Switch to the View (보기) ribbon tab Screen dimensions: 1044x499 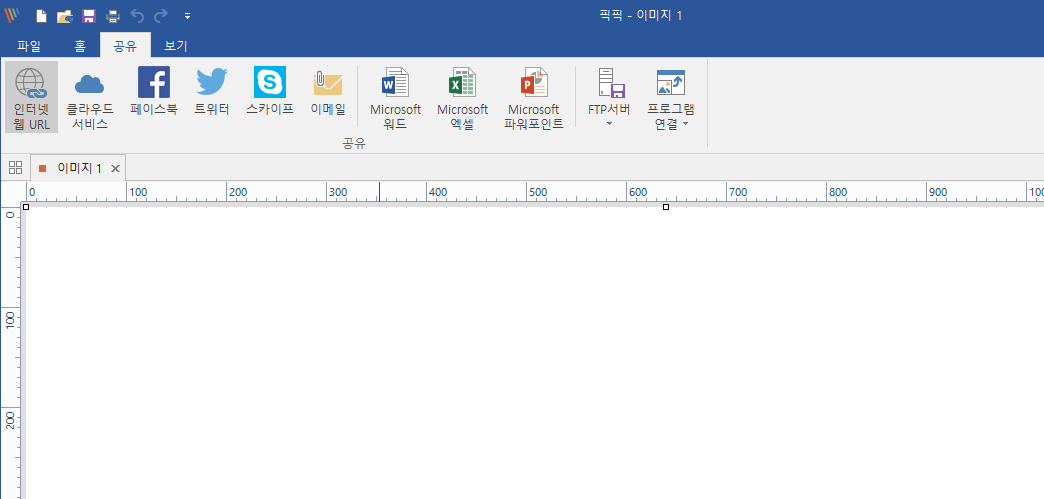(x=176, y=46)
